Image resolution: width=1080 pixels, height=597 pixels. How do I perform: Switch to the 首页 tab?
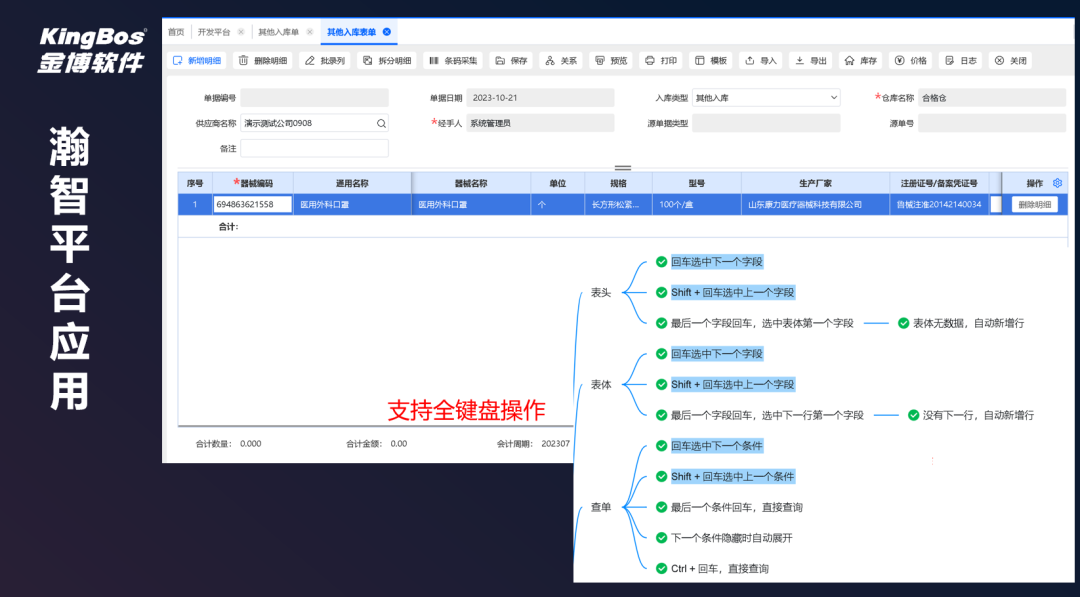[x=176, y=32]
